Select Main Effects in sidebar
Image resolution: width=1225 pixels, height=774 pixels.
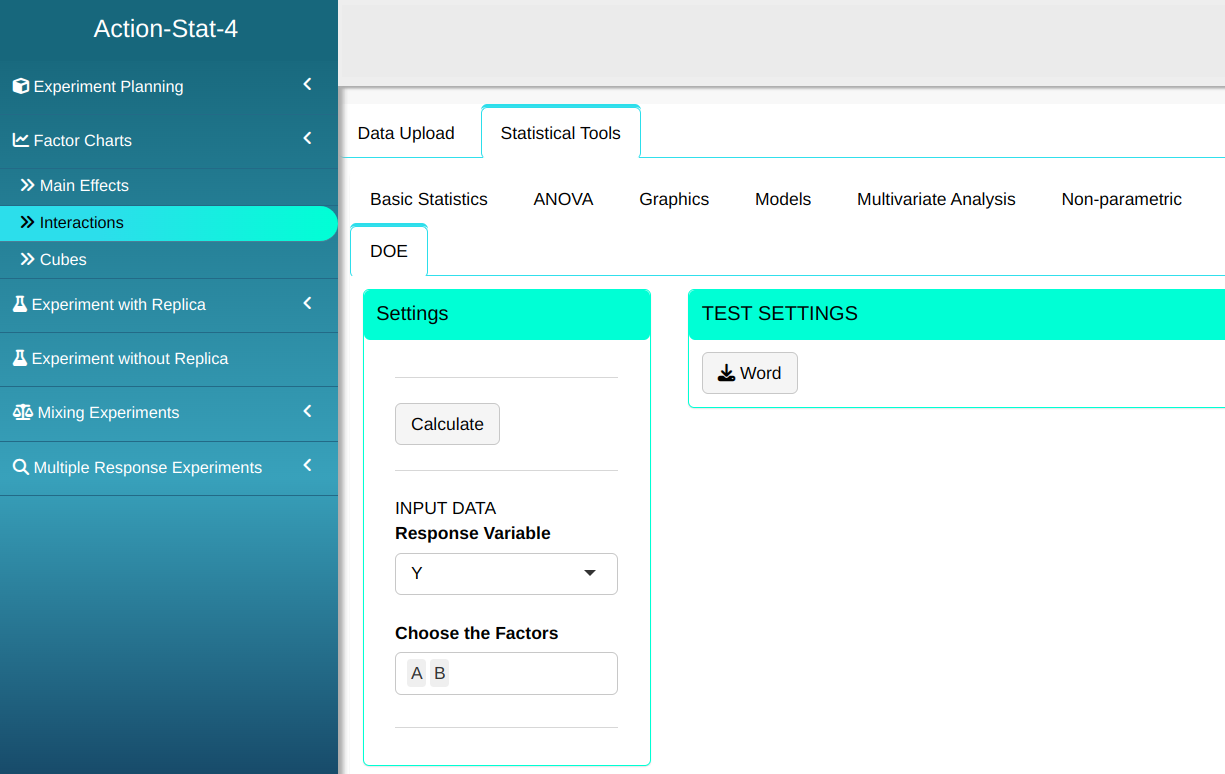[84, 185]
